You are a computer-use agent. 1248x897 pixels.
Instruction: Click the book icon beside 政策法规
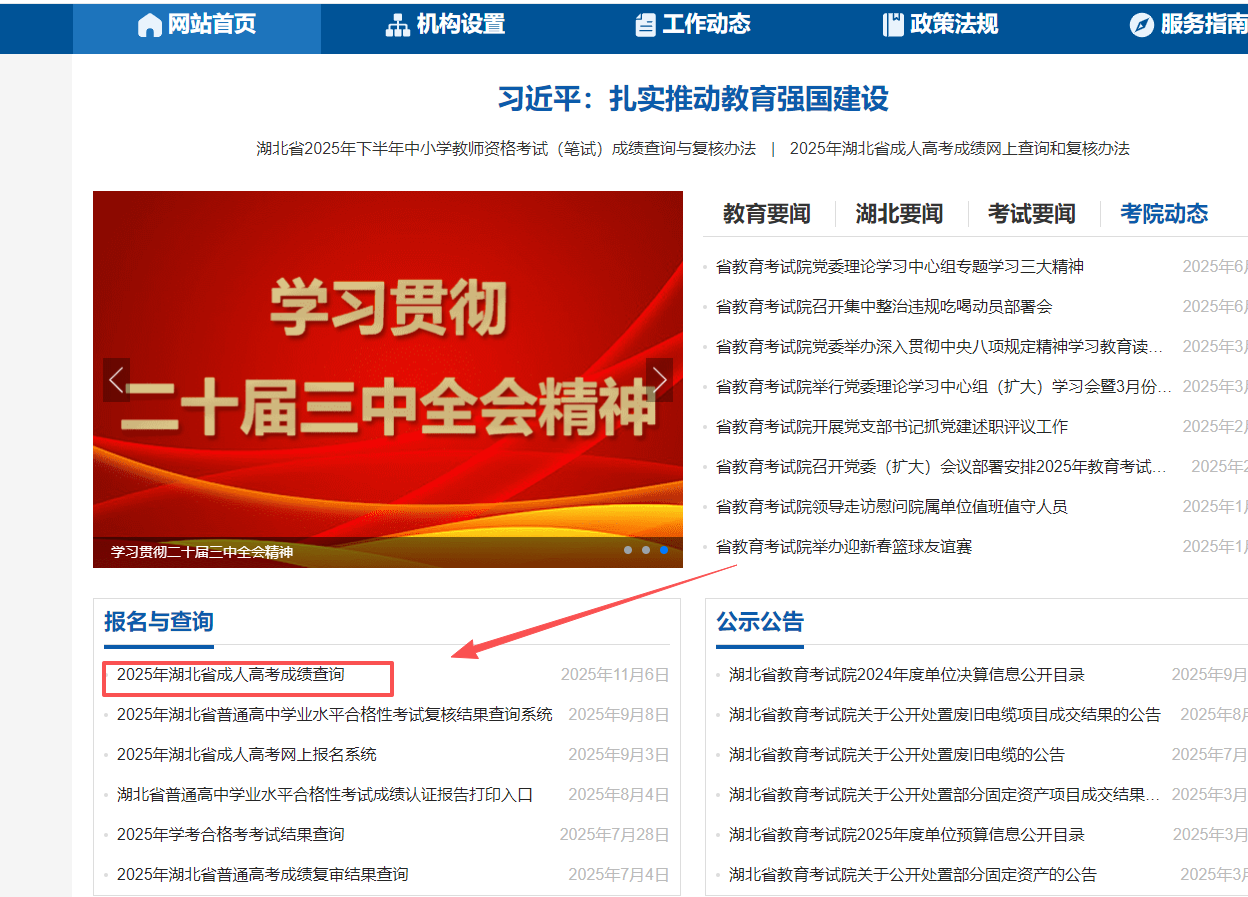point(893,25)
